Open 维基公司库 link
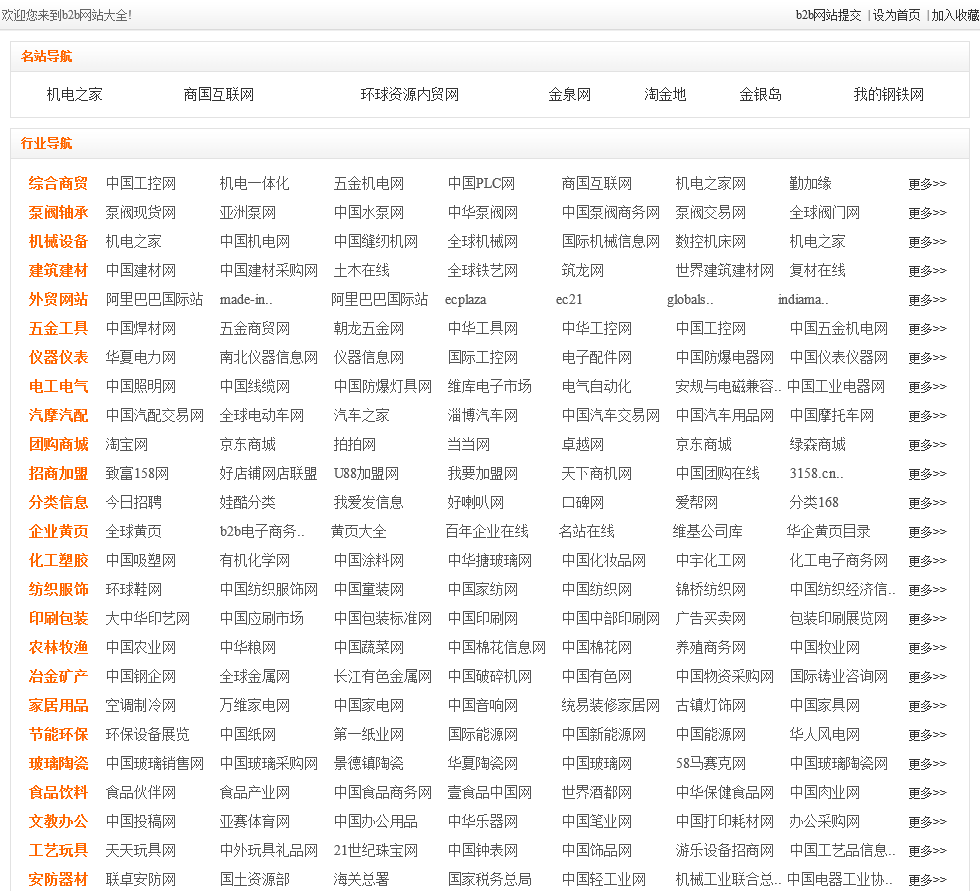Viewport: 980px width, 891px height. click(708, 531)
